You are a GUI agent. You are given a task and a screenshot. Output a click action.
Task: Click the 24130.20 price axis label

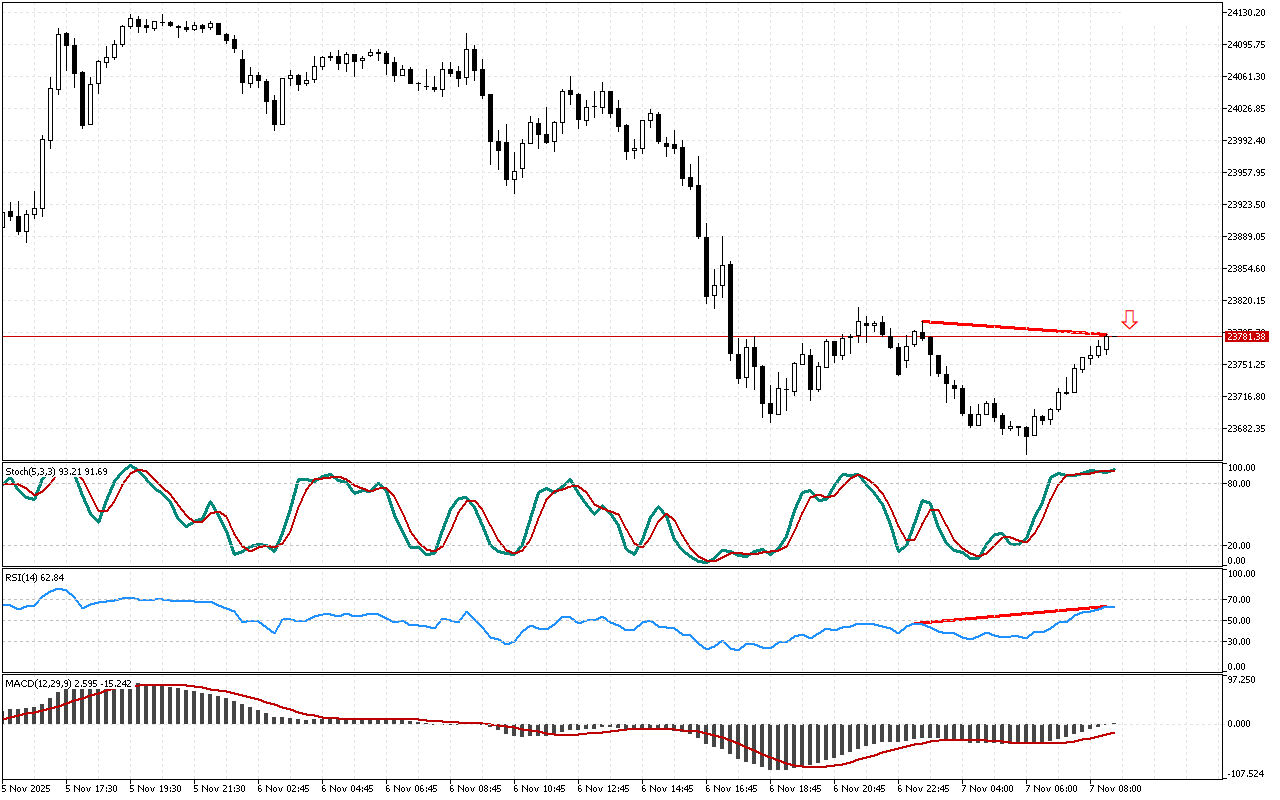tap(1247, 12)
